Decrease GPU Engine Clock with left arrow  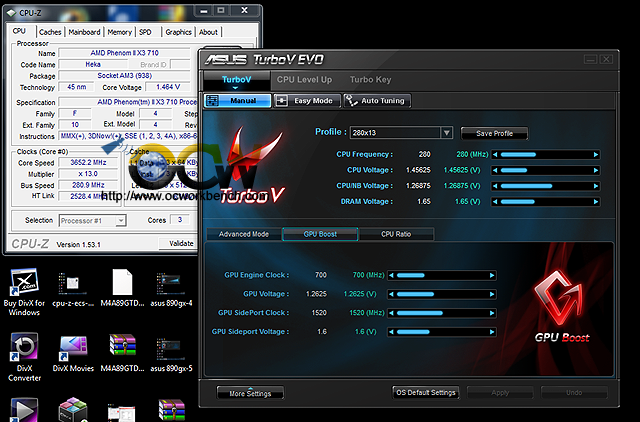pos(391,275)
